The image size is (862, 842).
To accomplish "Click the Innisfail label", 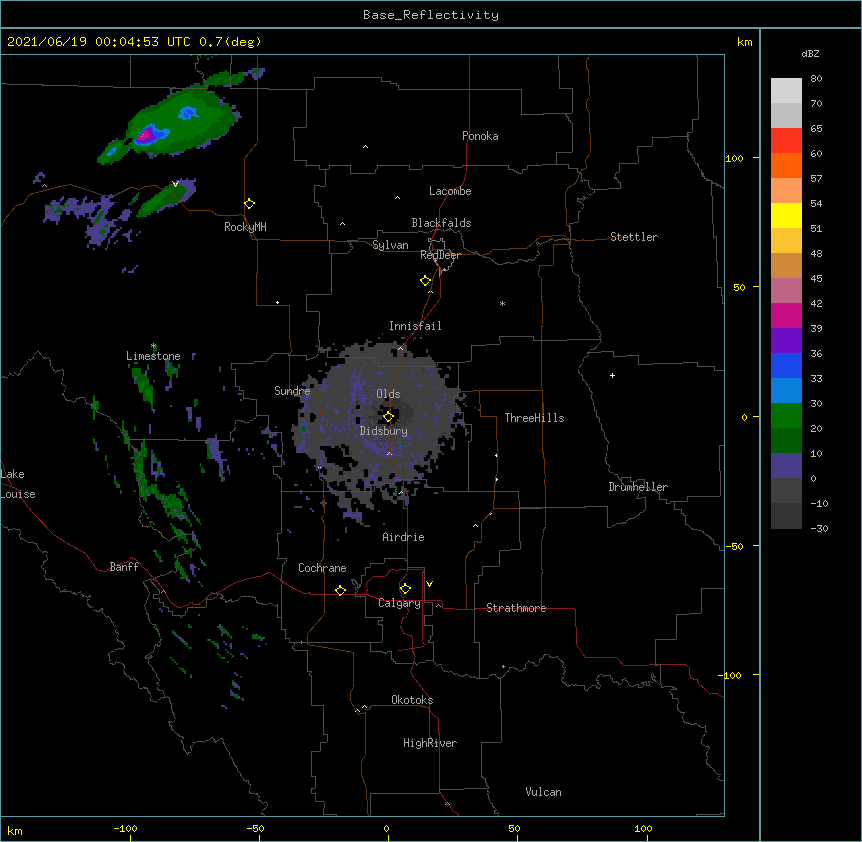I will (415, 326).
